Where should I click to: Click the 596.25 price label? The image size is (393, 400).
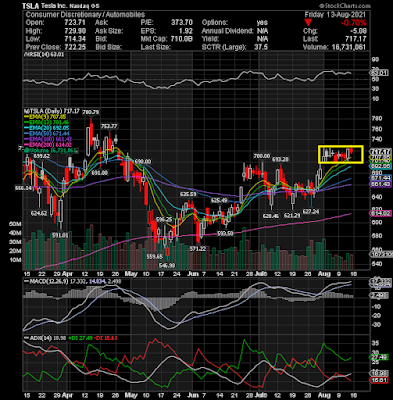pyautogui.click(x=164, y=220)
